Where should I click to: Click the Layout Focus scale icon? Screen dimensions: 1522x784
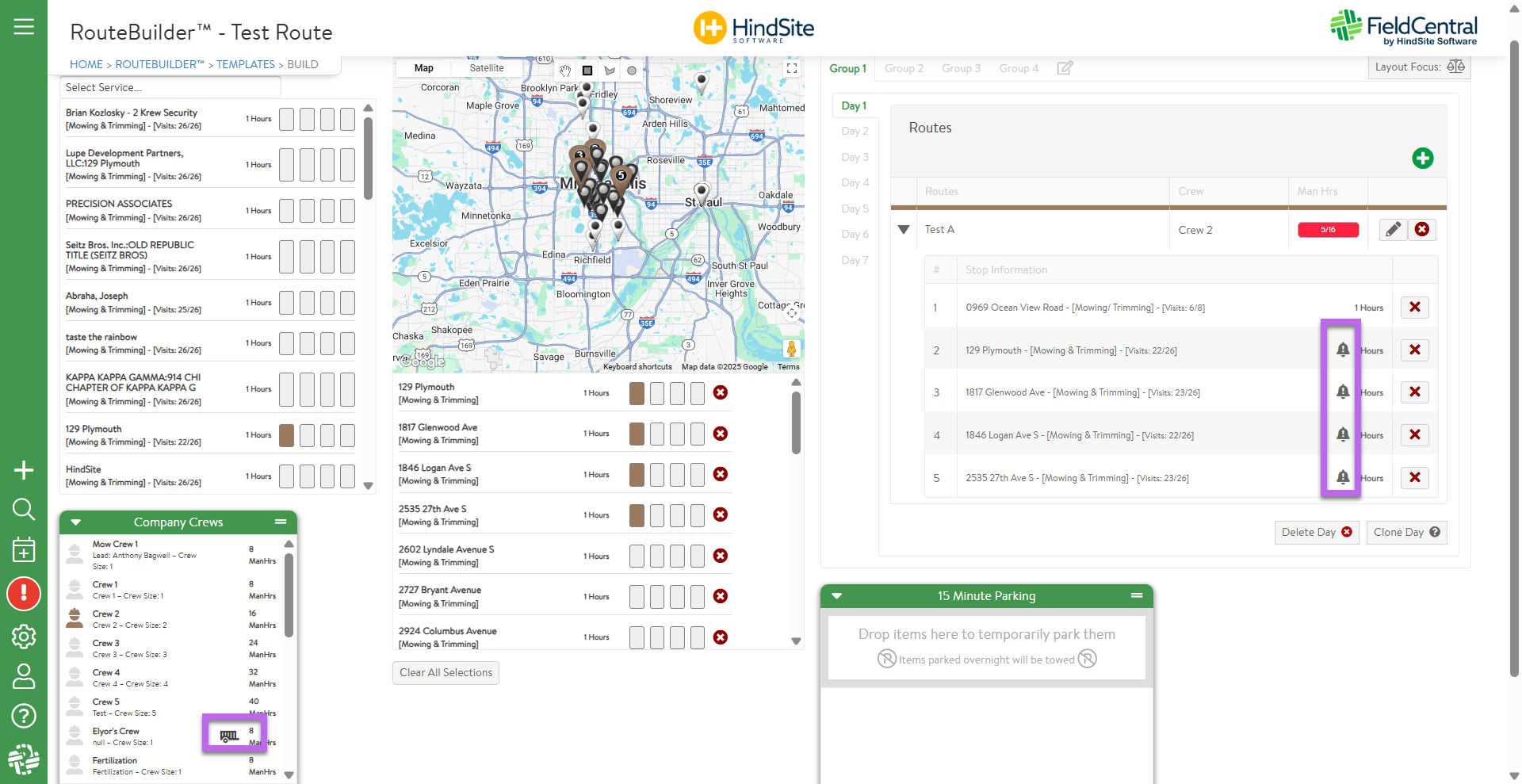[x=1455, y=67]
